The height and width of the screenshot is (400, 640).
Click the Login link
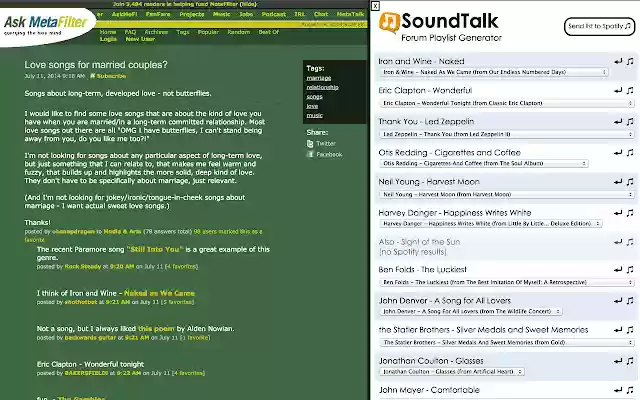coord(108,39)
